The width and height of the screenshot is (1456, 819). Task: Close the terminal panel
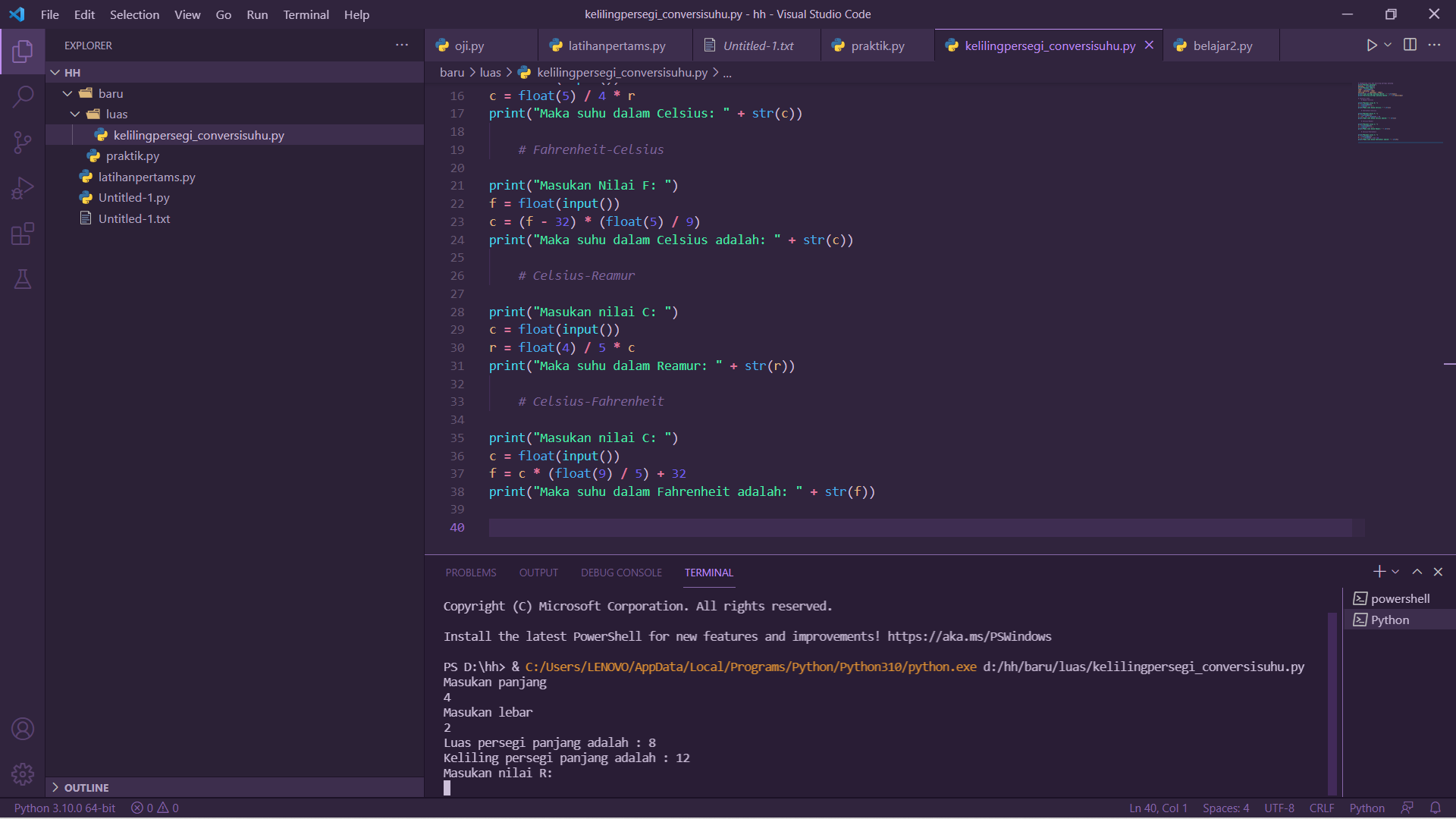coord(1438,572)
